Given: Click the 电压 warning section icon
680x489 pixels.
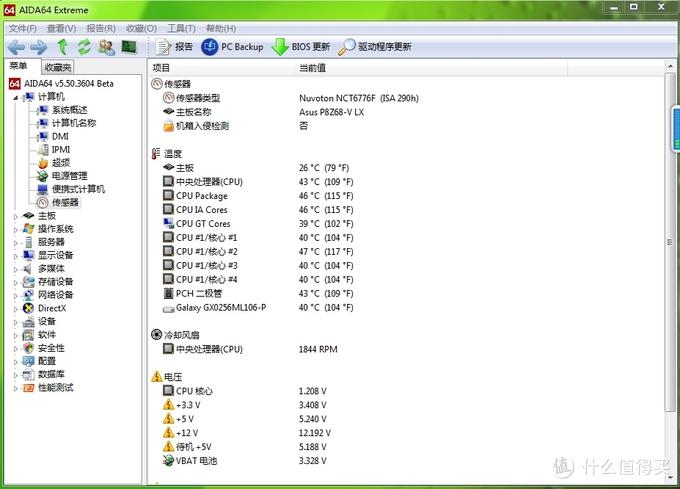Looking at the screenshot, I should pyautogui.click(x=157, y=377).
